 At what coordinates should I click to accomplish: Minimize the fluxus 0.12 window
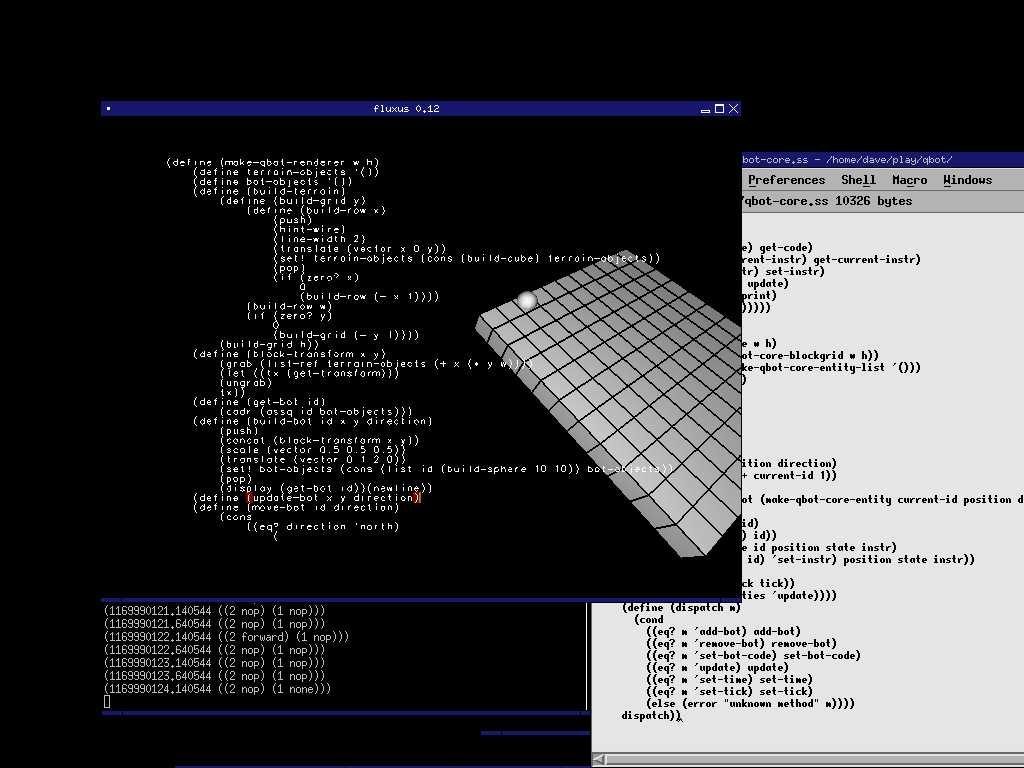pos(705,109)
